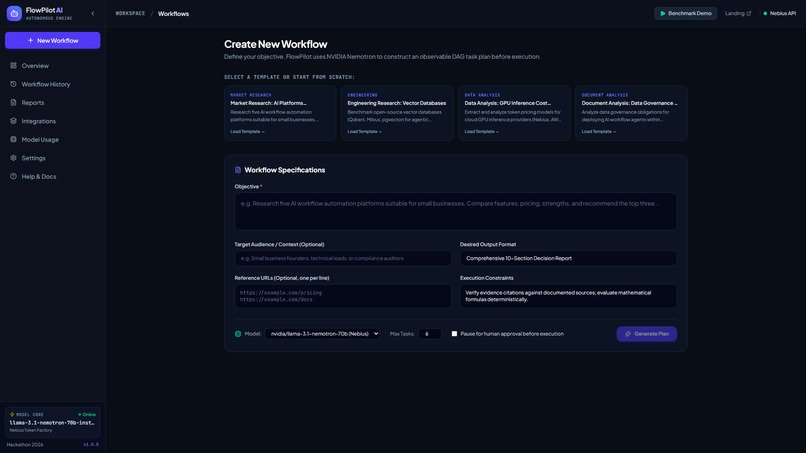
Task: Click the Workflows breadcrumb
Action: [173, 14]
